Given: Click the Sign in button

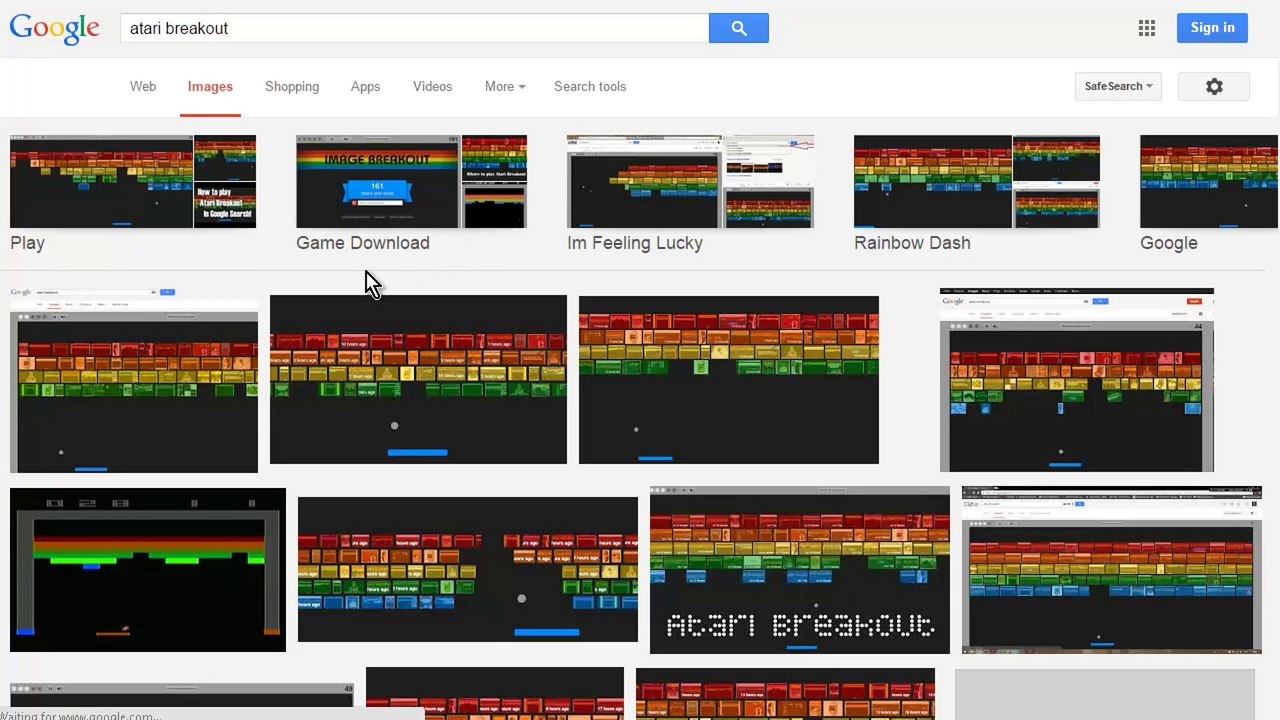Looking at the screenshot, I should pos(1212,28).
